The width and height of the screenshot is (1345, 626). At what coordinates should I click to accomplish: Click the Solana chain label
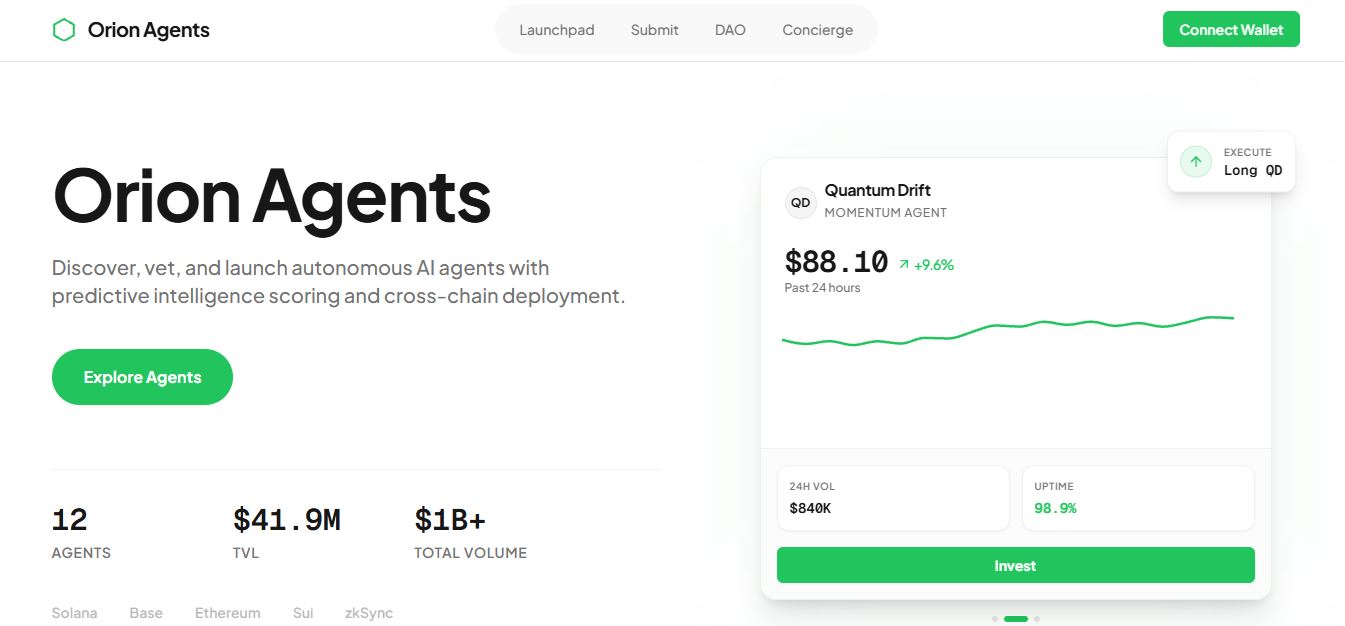tap(75, 613)
